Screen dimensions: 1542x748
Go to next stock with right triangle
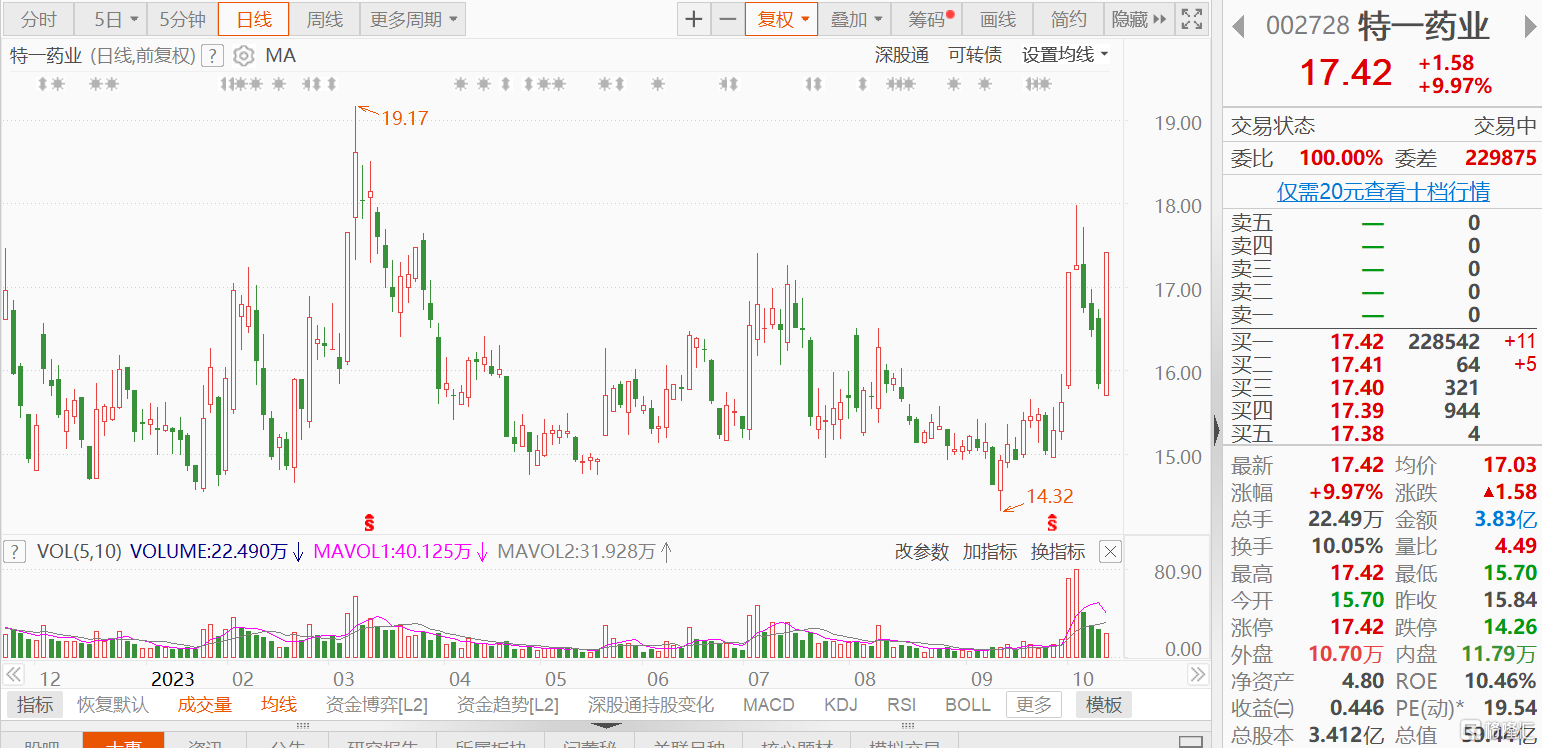click(1528, 25)
